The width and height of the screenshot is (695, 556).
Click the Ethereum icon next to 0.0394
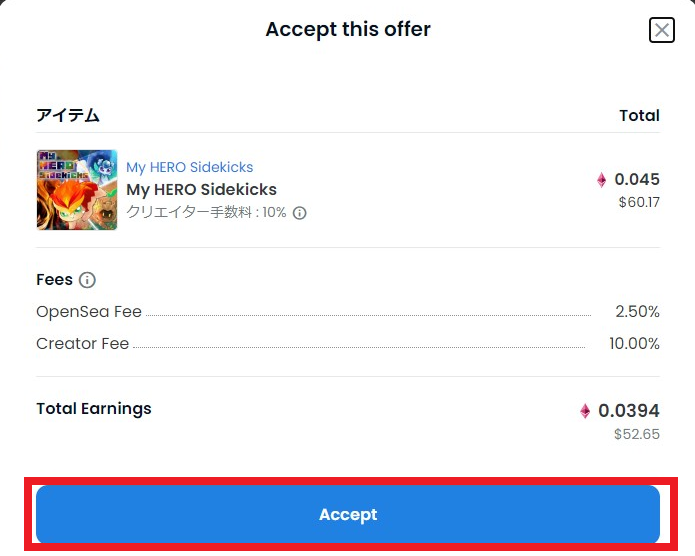[585, 411]
